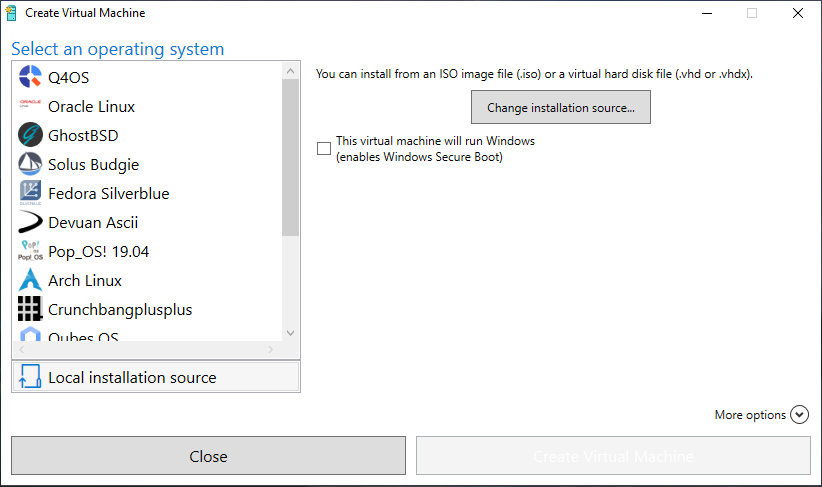Image resolution: width=822 pixels, height=487 pixels.
Task: Click the GhostBSD logo icon
Action: click(30, 135)
